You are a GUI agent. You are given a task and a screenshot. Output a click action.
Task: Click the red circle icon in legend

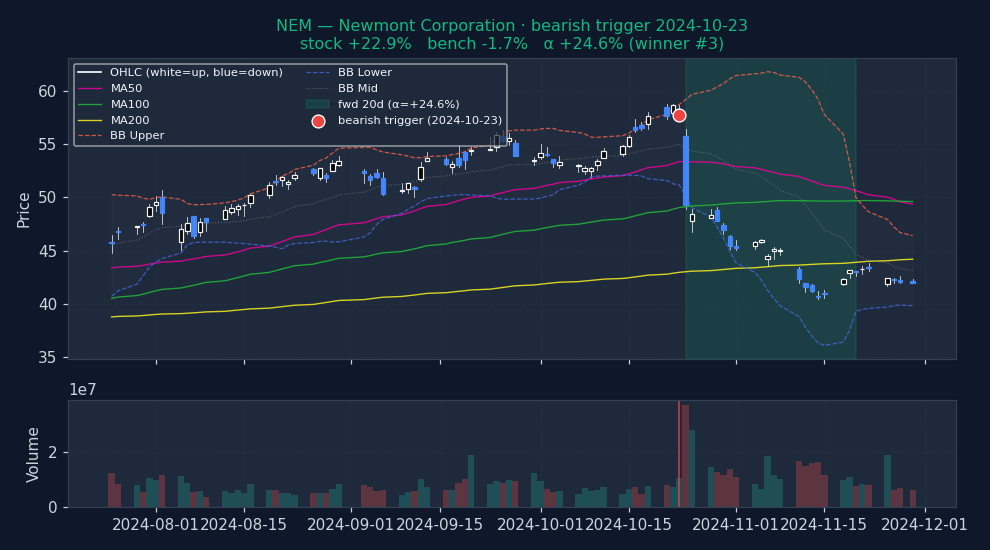(x=318, y=120)
